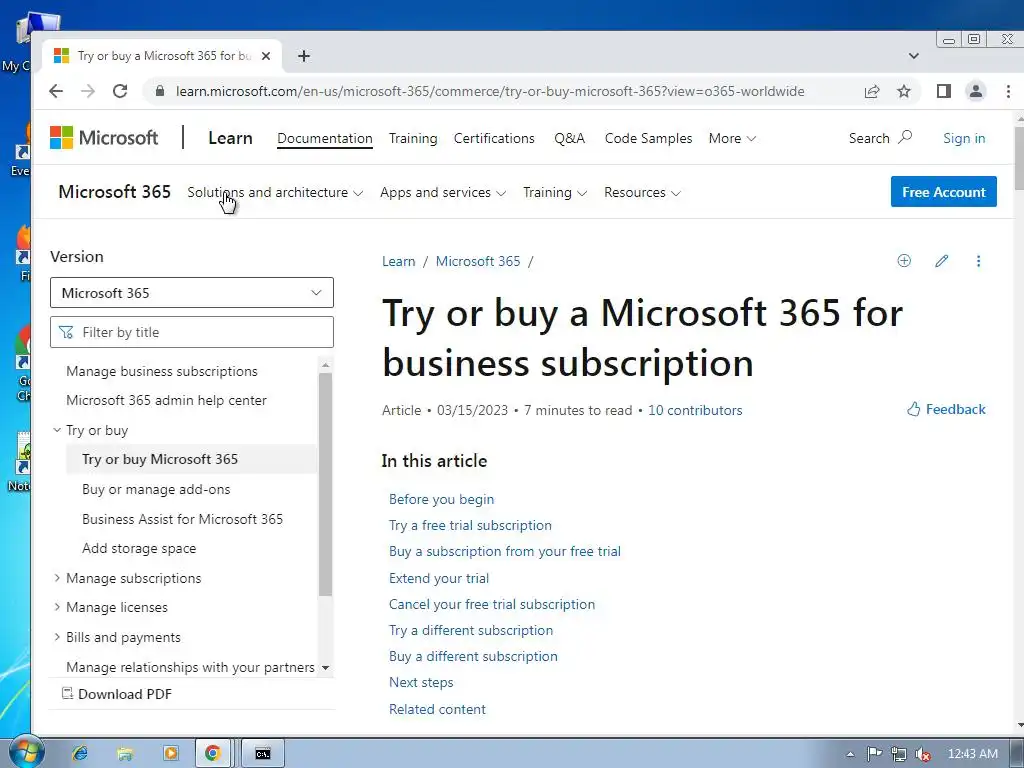
Task: Select the Certifications menu item
Action: [x=494, y=138]
